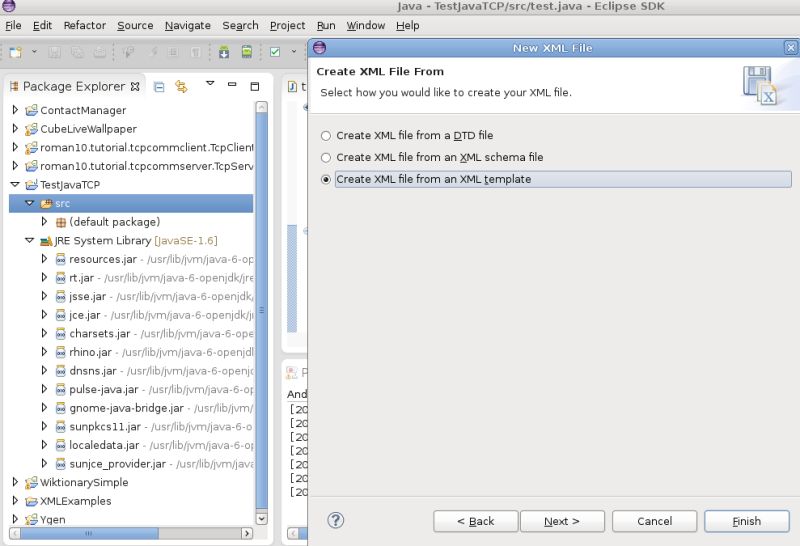Click the green checkmark toolbar icon
This screenshot has width=800, height=546.
click(x=275, y=52)
